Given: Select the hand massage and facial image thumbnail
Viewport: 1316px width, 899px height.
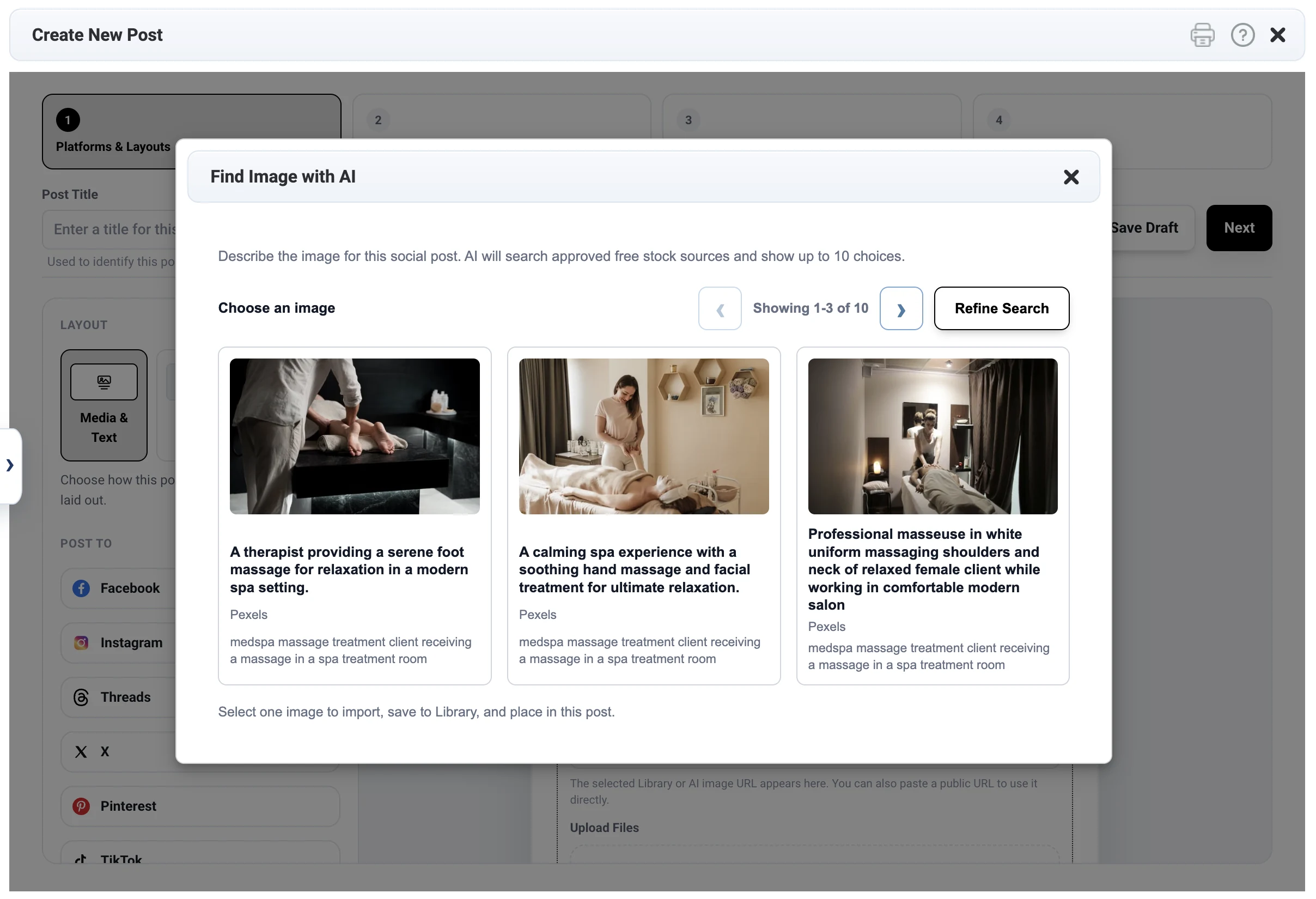Looking at the screenshot, I should click(x=643, y=436).
